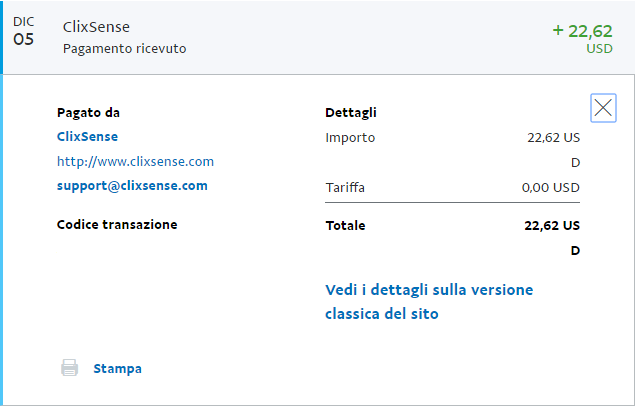635x406 pixels.
Task: Click the DIC 05 transaction date
Action: pyautogui.click(x=23, y=31)
